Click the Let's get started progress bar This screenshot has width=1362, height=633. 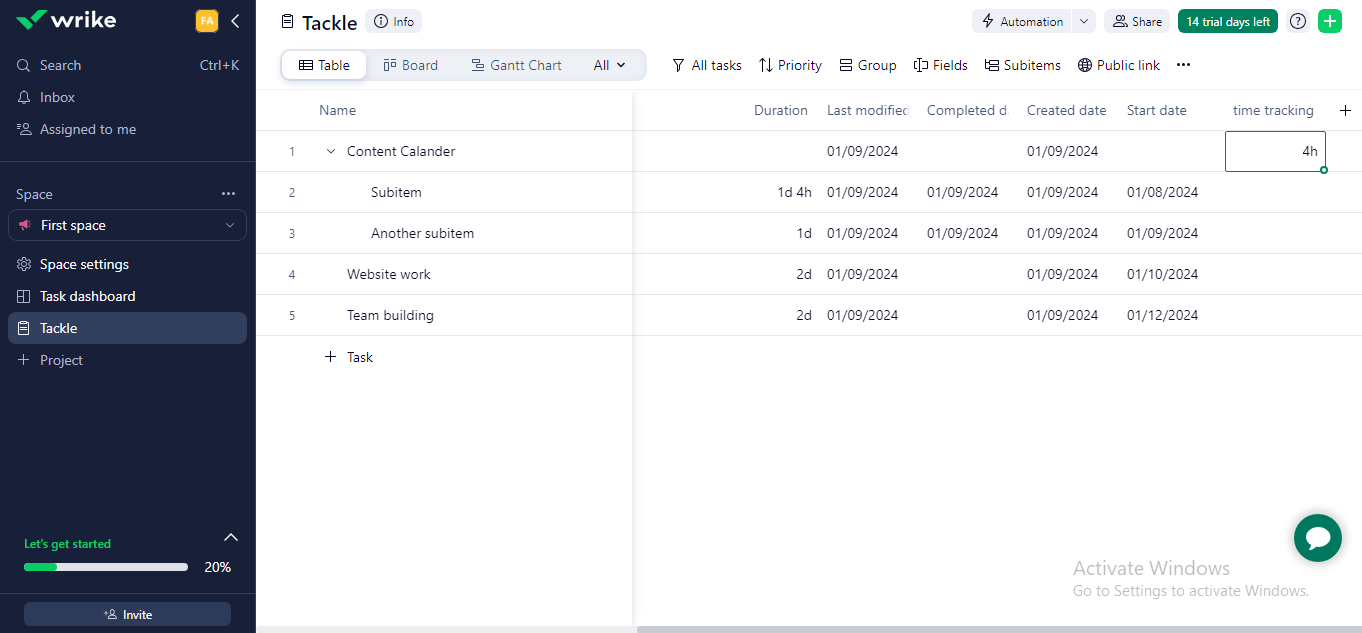(x=105, y=566)
